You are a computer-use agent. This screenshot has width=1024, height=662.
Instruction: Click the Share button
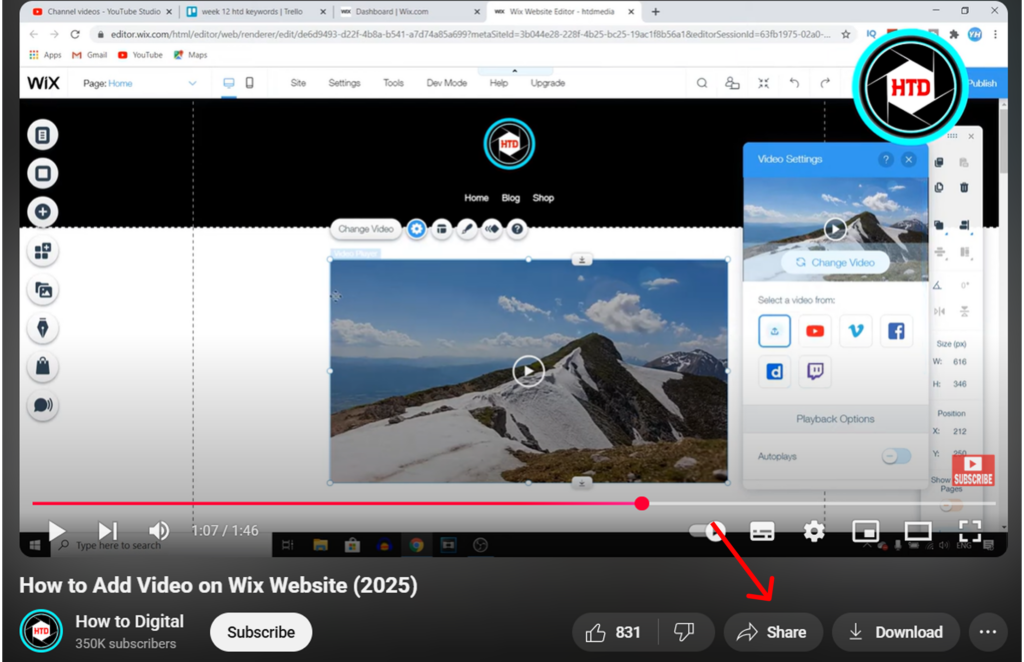tap(773, 632)
